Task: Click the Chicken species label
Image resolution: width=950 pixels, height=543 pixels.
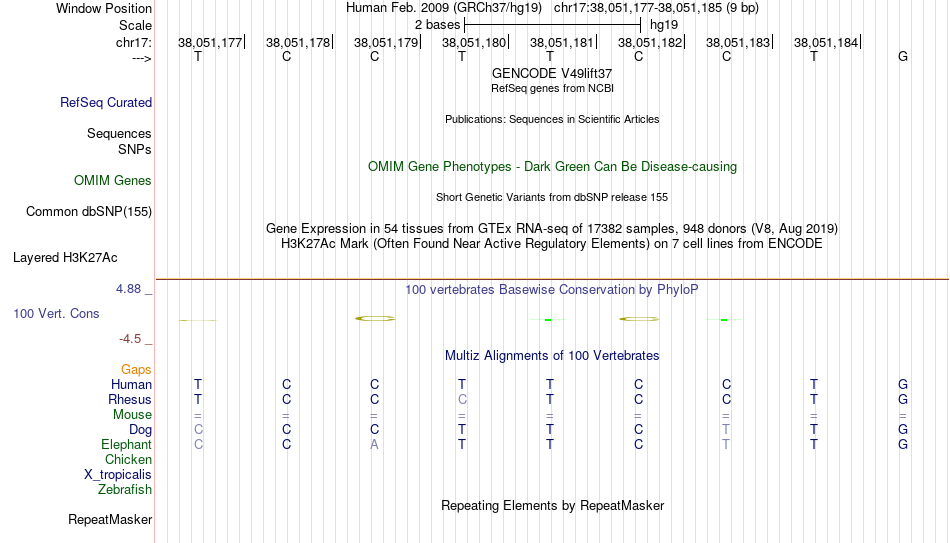Action: pyautogui.click(x=128, y=459)
